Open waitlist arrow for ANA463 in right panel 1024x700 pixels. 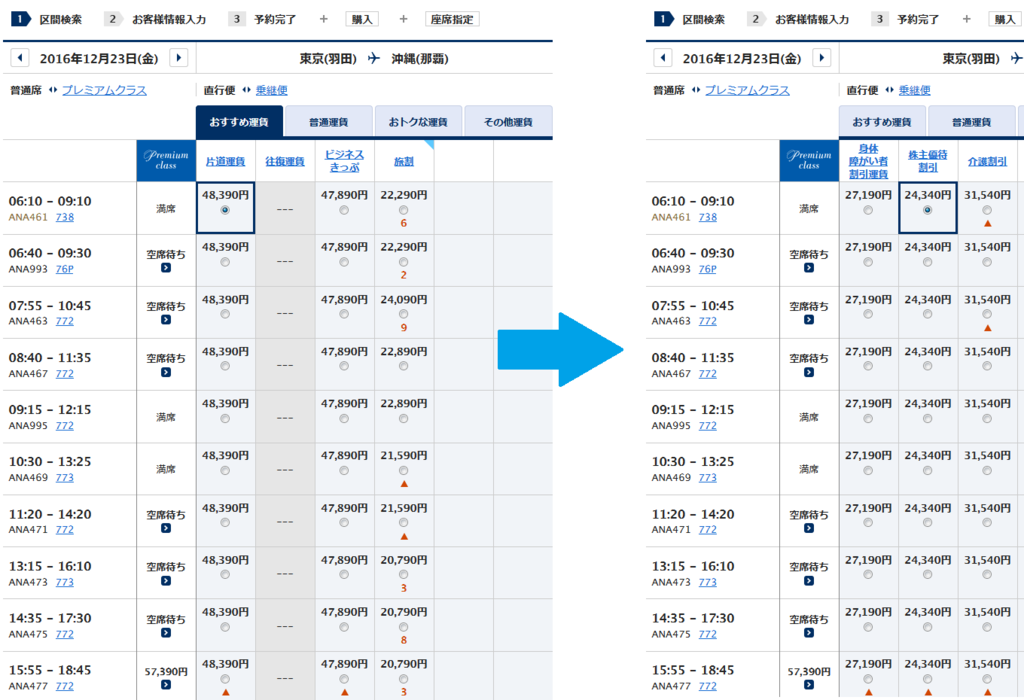[809, 320]
